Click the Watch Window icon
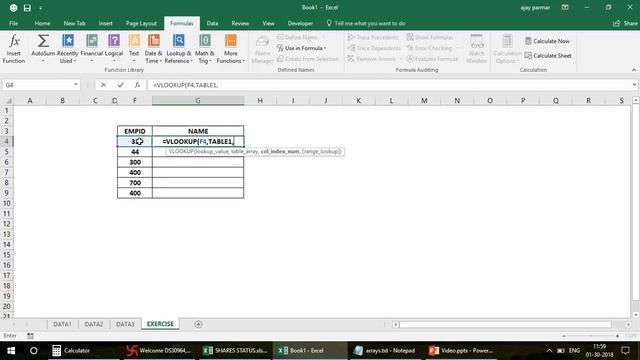Image resolution: width=640 pixels, height=360 pixels. (476, 42)
